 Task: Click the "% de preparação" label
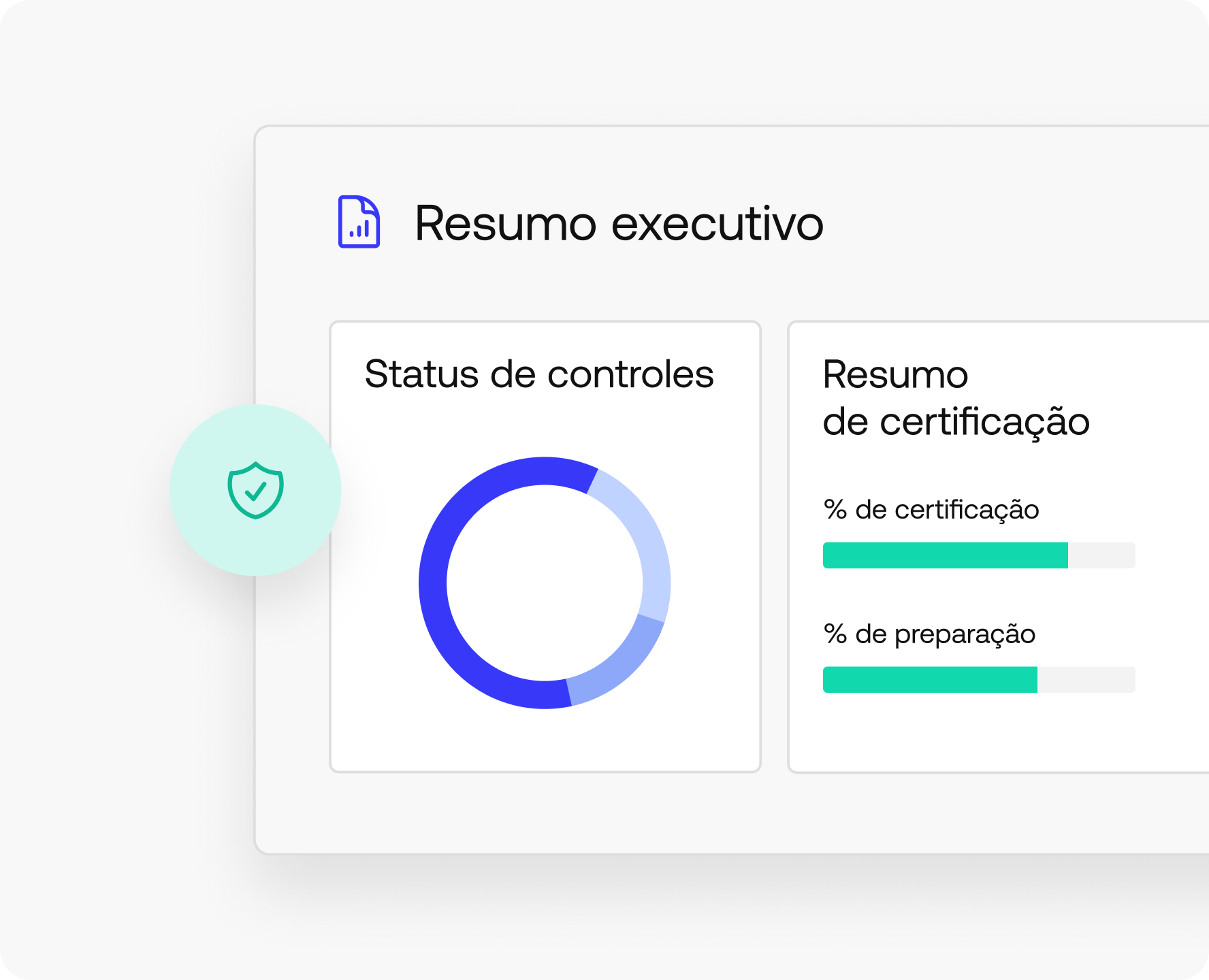(x=929, y=634)
